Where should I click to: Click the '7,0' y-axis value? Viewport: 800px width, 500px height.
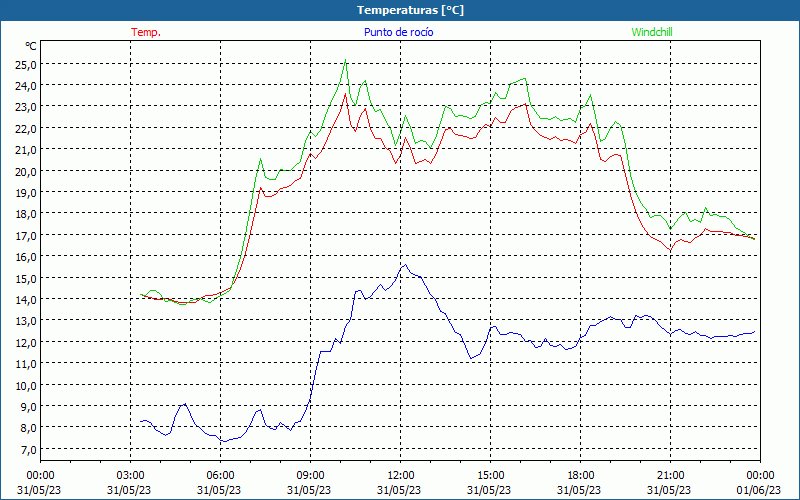coord(29,449)
